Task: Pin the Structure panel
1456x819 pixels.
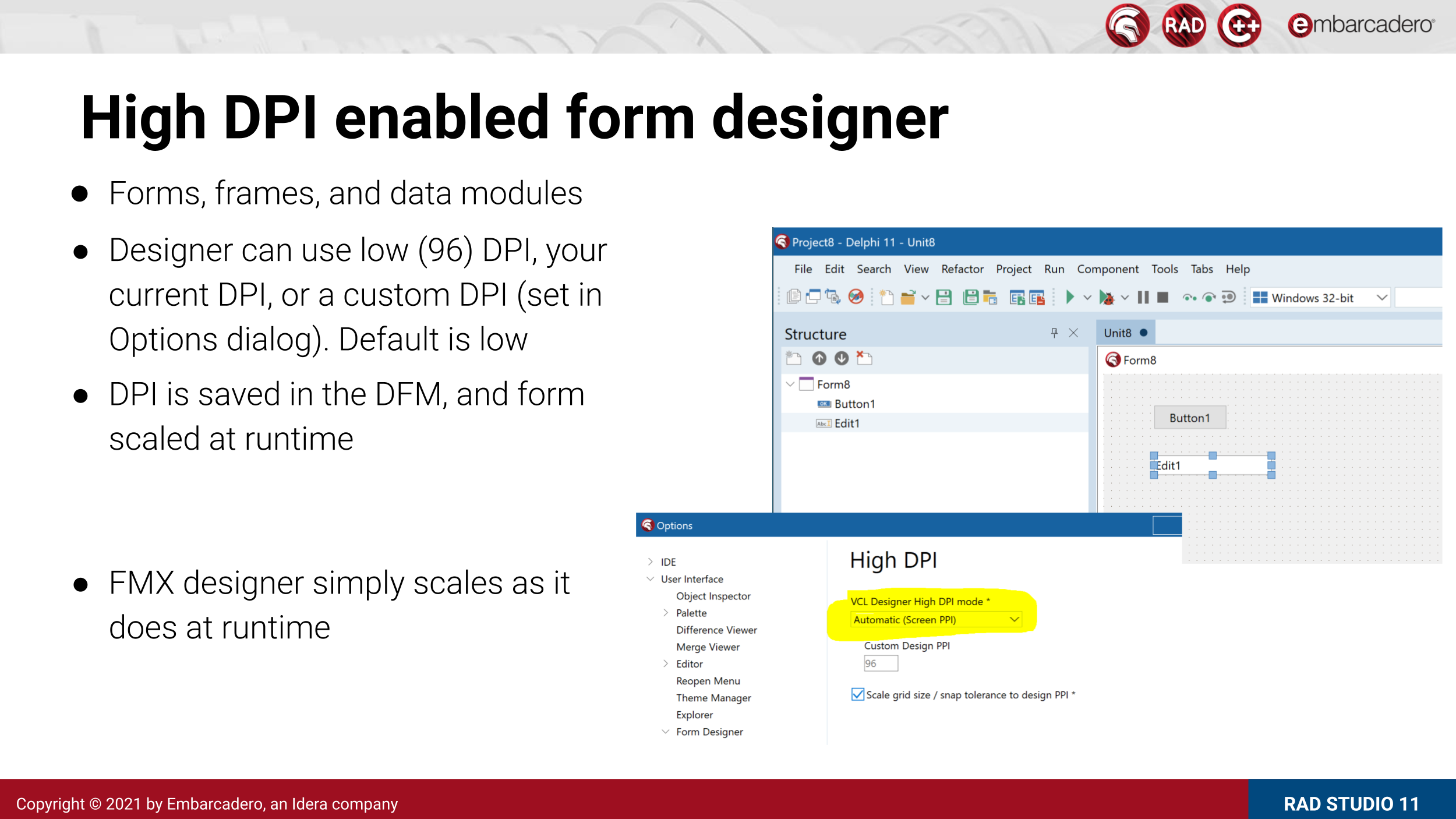Action: (1054, 333)
